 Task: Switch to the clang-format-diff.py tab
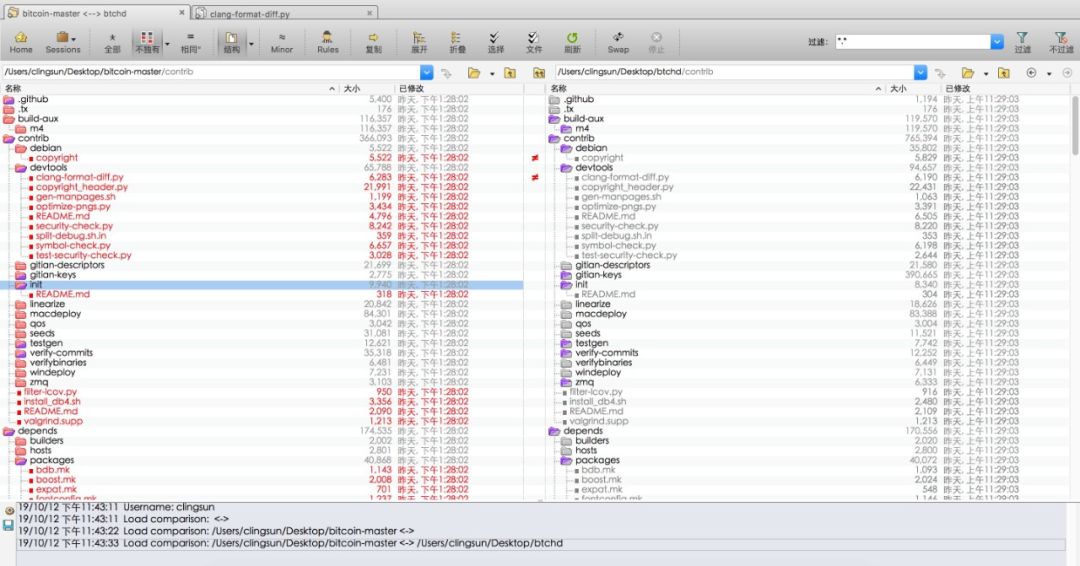(284, 13)
